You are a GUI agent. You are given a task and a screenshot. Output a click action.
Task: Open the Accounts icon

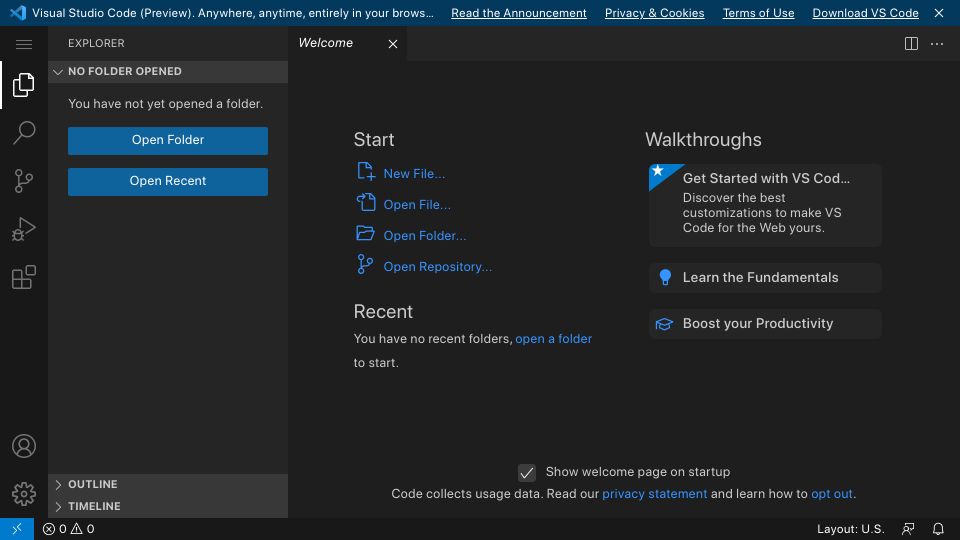click(24, 446)
